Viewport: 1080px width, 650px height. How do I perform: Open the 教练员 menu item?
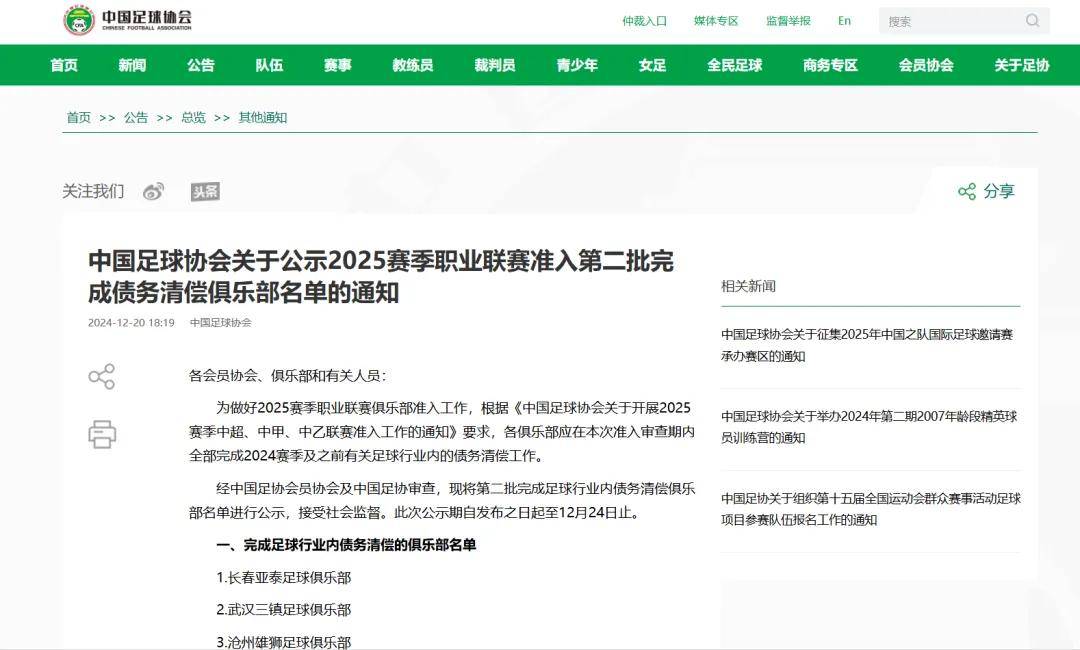pos(413,65)
